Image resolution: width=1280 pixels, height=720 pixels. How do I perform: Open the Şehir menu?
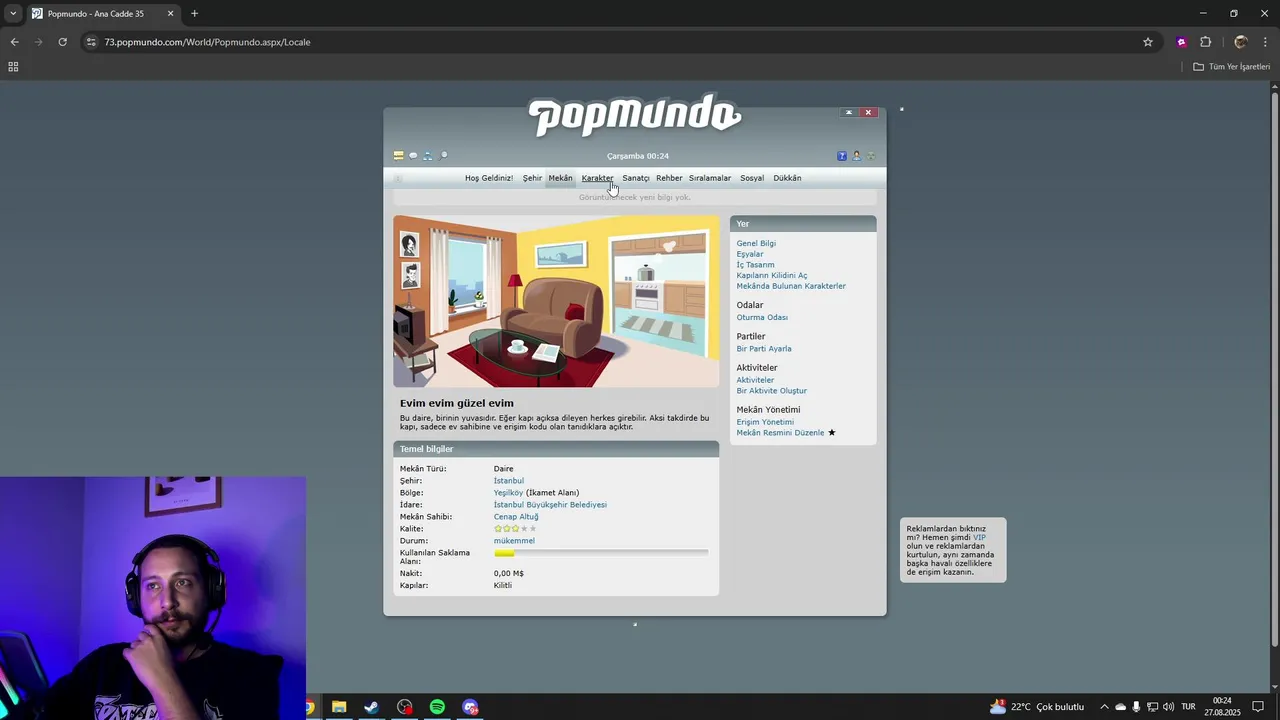(532, 178)
